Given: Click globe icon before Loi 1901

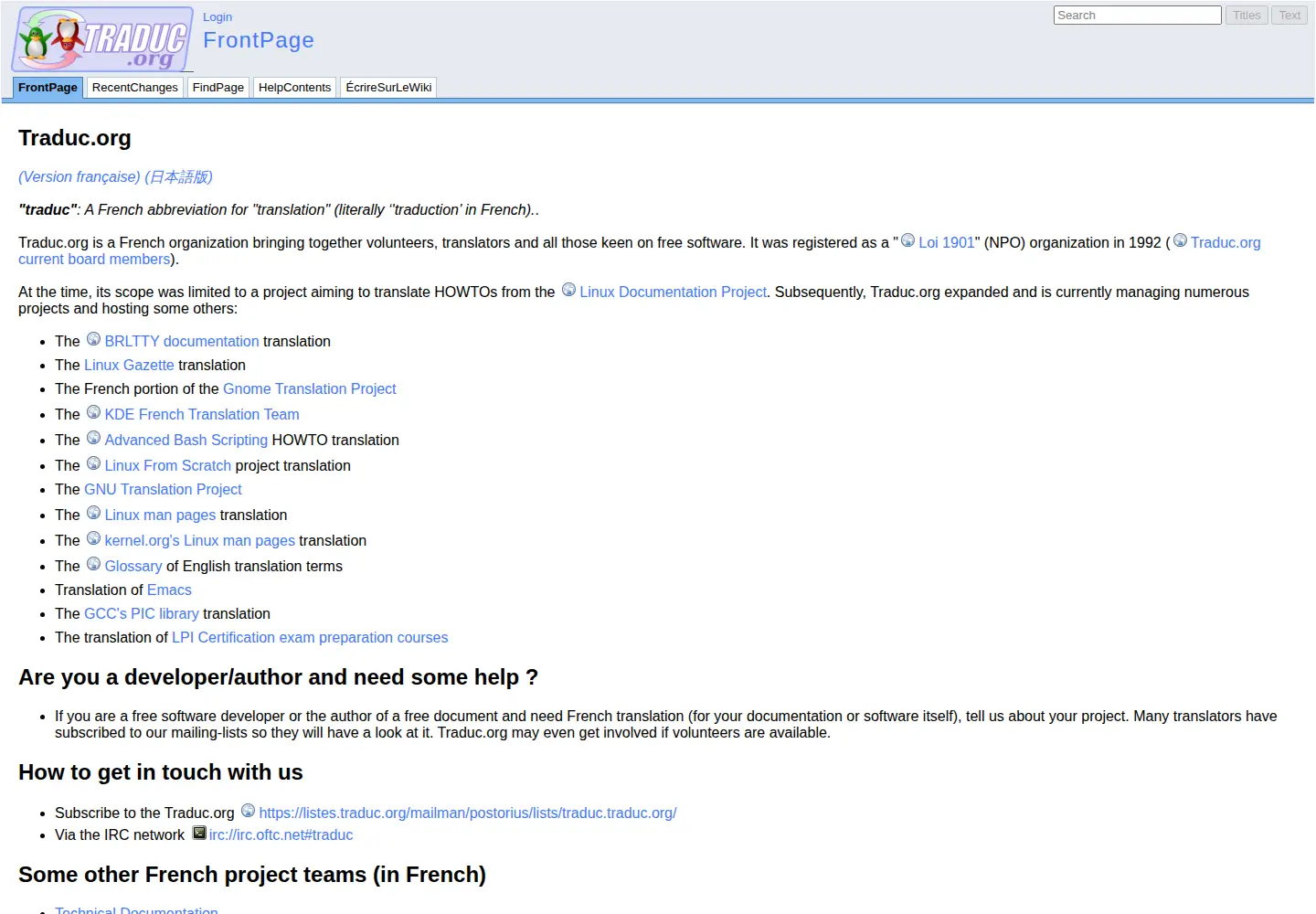Looking at the screenshot, I should pos(907,240).
